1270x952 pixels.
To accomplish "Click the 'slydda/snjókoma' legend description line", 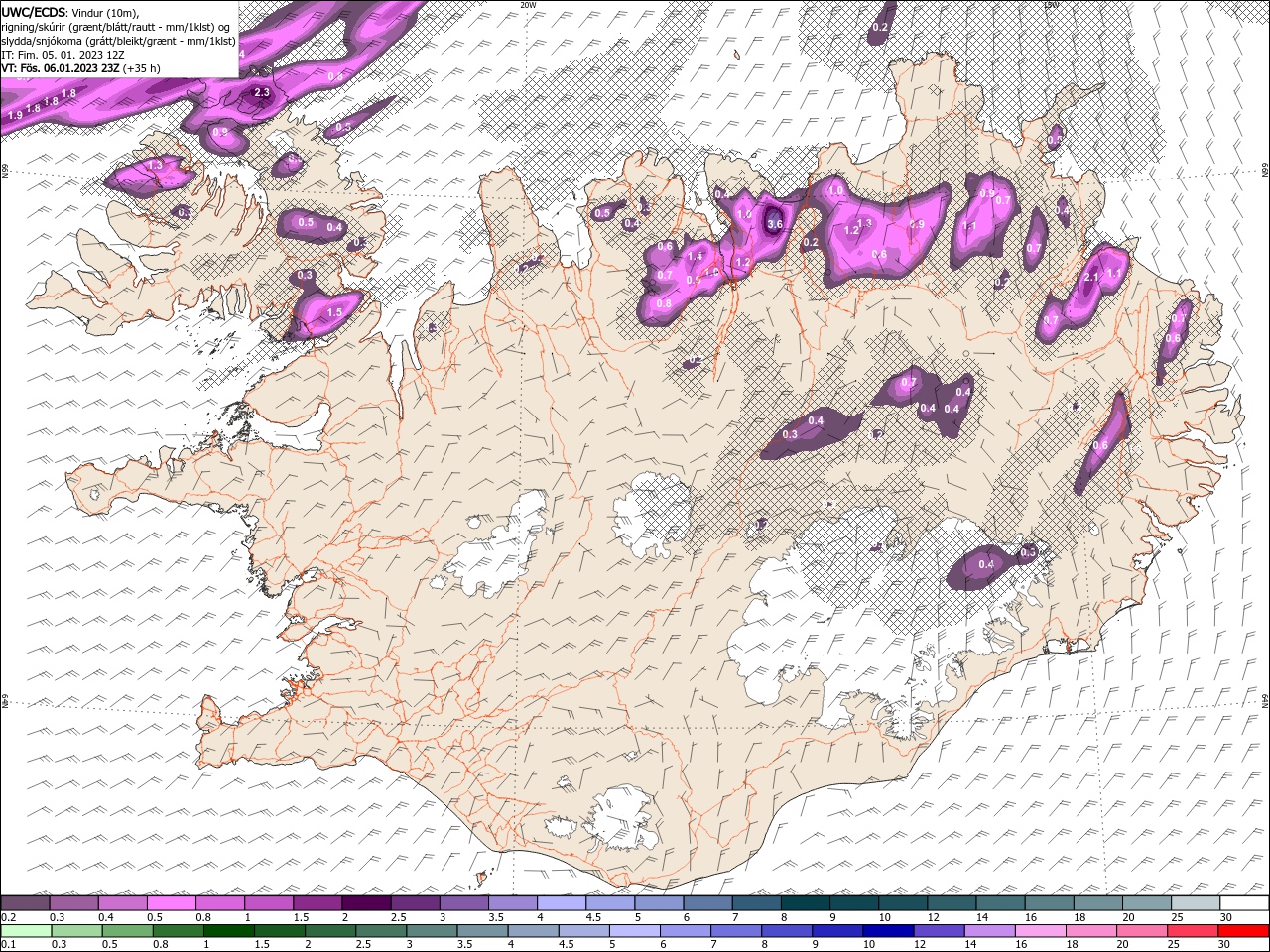I will tap(119, 41).
